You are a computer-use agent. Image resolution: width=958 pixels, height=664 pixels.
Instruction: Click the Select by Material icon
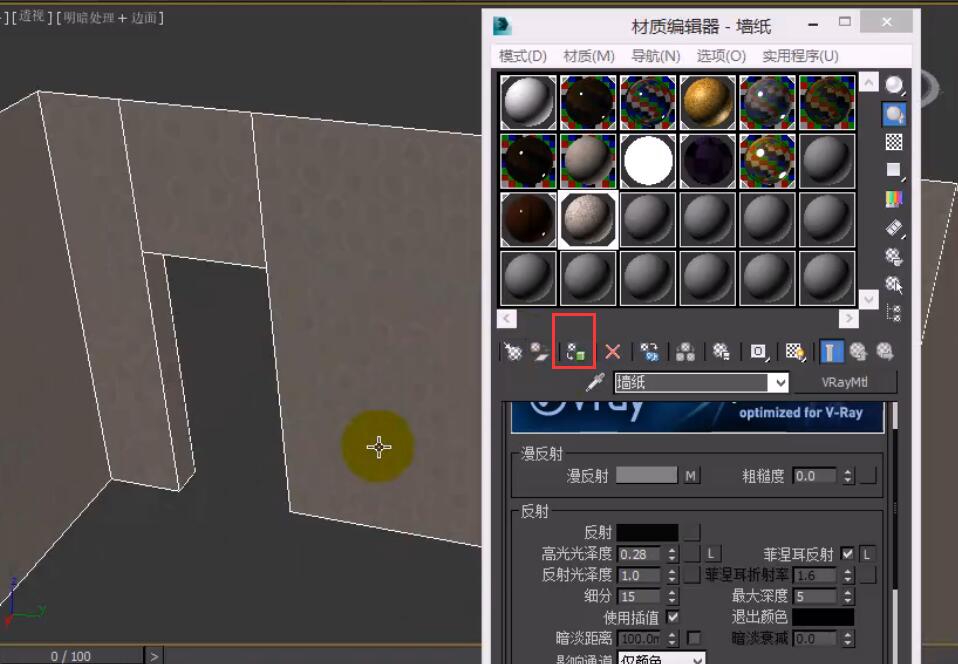point(894,284)
